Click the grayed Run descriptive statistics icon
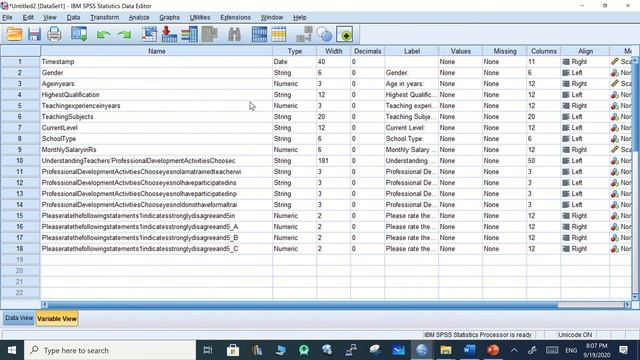Image resolution: width=640 pixels, height=360 pixels. 209,34
